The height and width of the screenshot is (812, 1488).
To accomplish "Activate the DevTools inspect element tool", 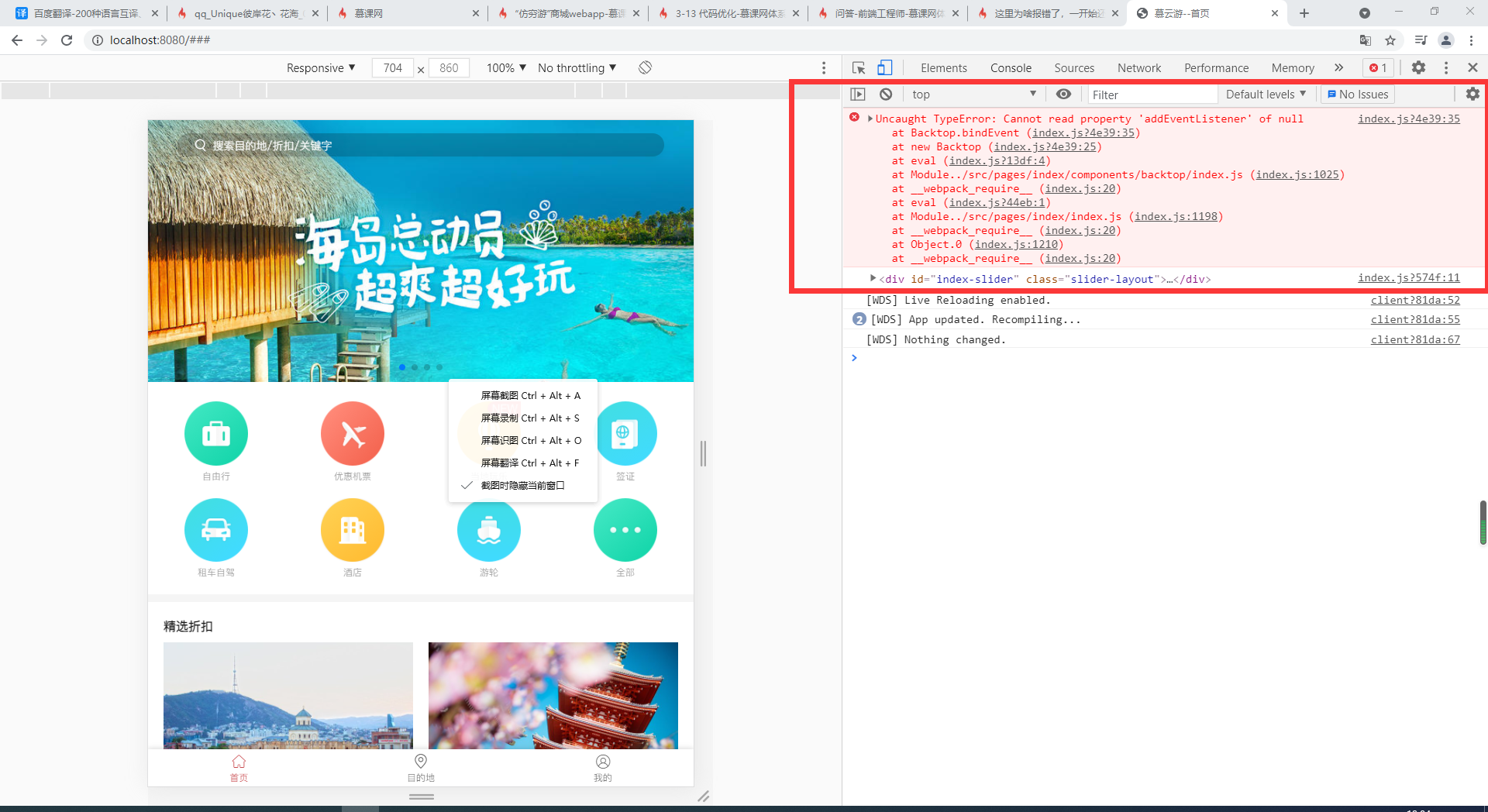I will (x=859, y=68).
